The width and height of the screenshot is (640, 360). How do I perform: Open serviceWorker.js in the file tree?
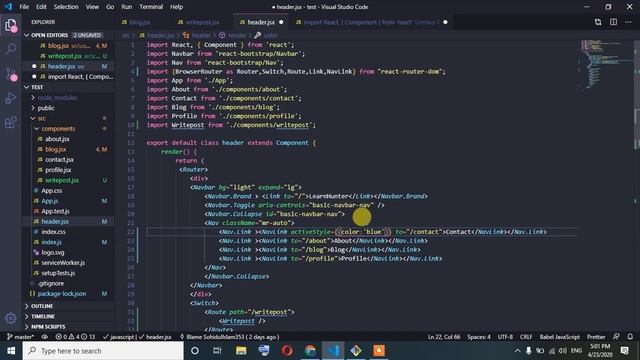pyautogui.click(x=63, y=263)
